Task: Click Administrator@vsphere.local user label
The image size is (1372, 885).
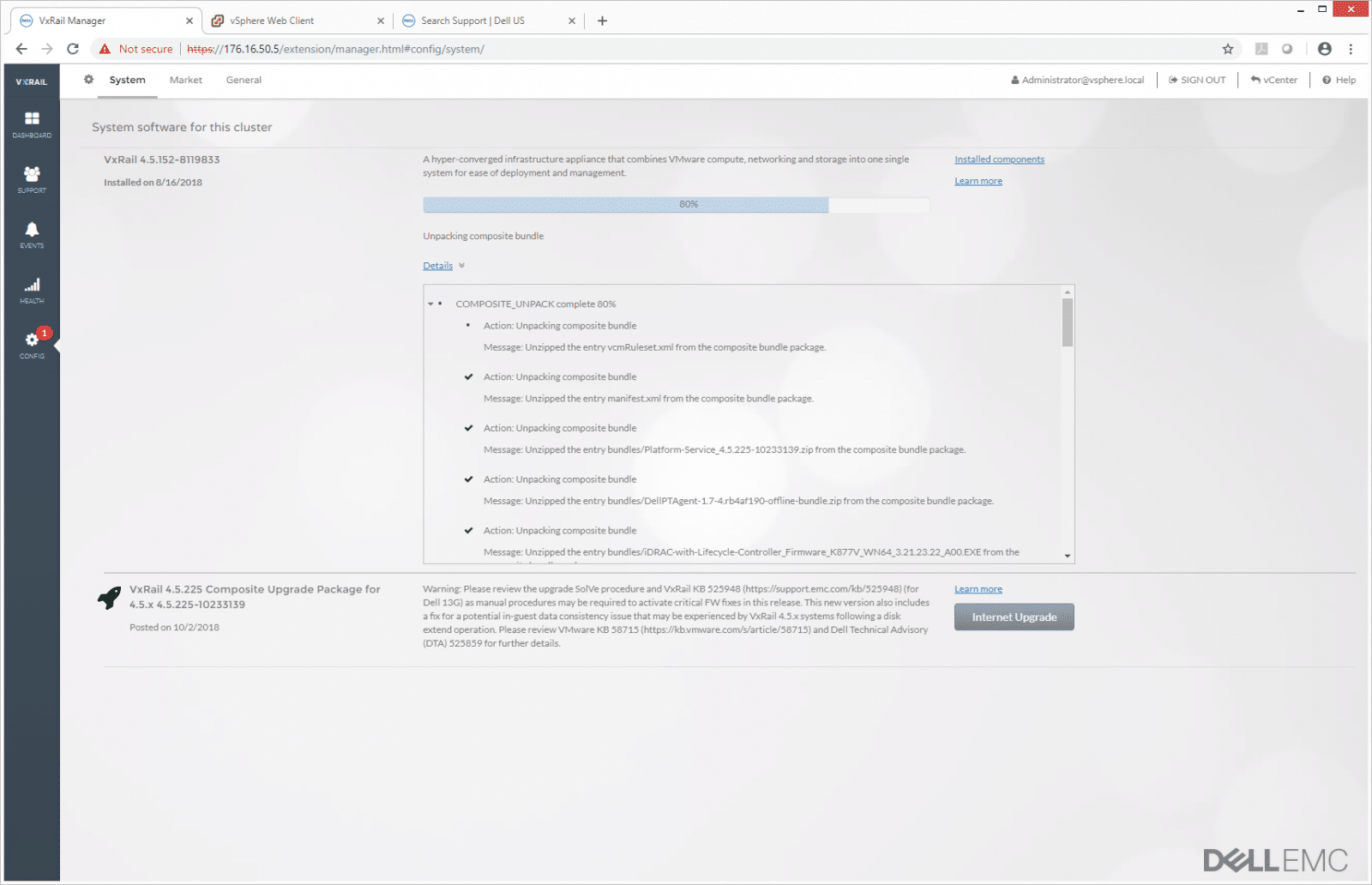Action: [x=1078, y=80]
